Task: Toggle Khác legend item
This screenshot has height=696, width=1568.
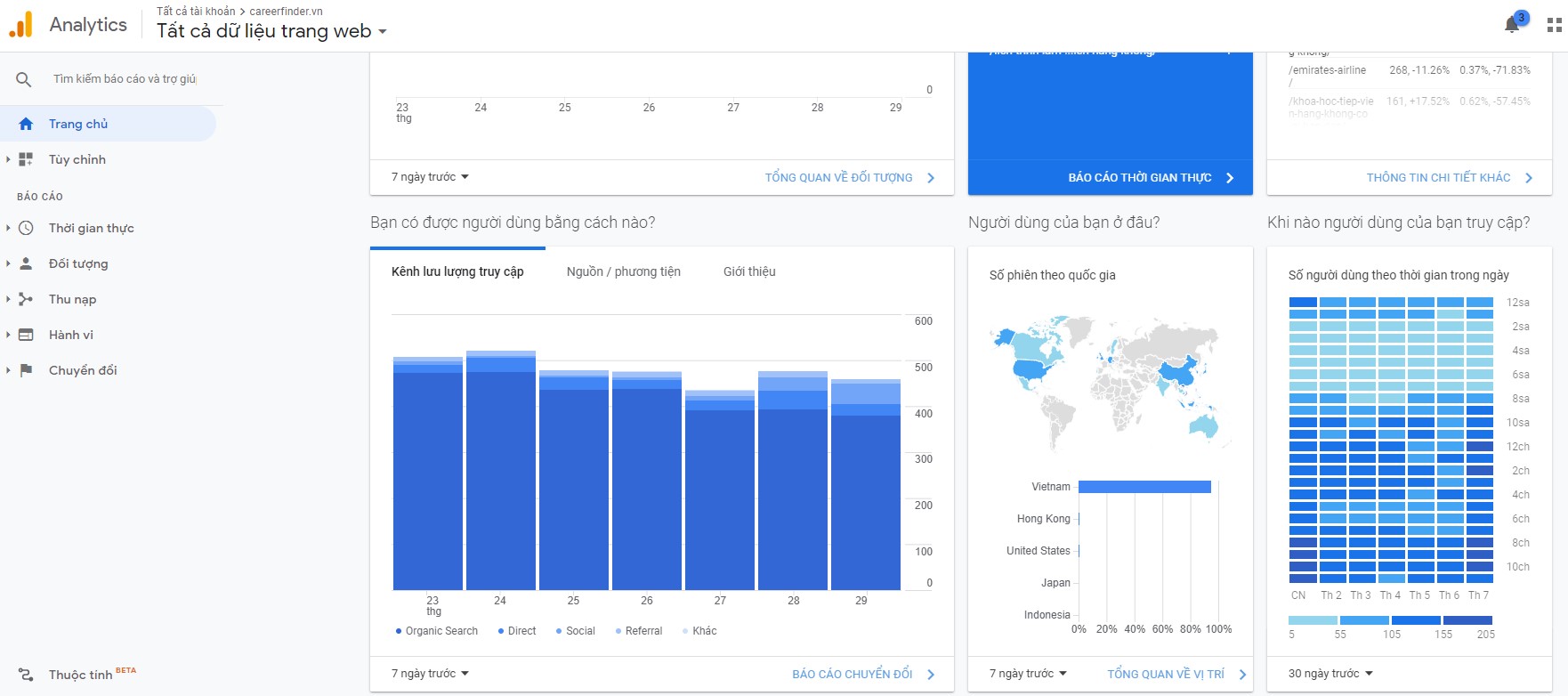Action: 699,631
